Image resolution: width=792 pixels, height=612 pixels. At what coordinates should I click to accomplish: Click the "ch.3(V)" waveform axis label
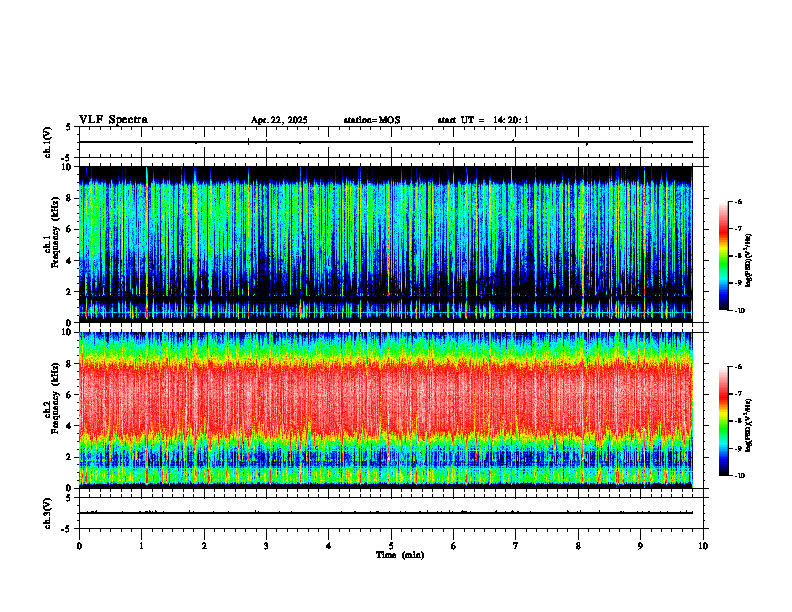pyautogui.click(x=48, y=513)
